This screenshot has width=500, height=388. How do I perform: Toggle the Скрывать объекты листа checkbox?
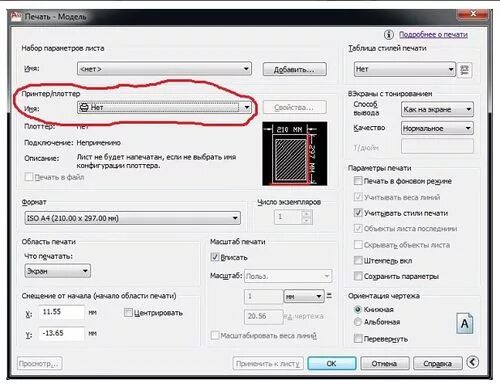click(x=358, y=245)
